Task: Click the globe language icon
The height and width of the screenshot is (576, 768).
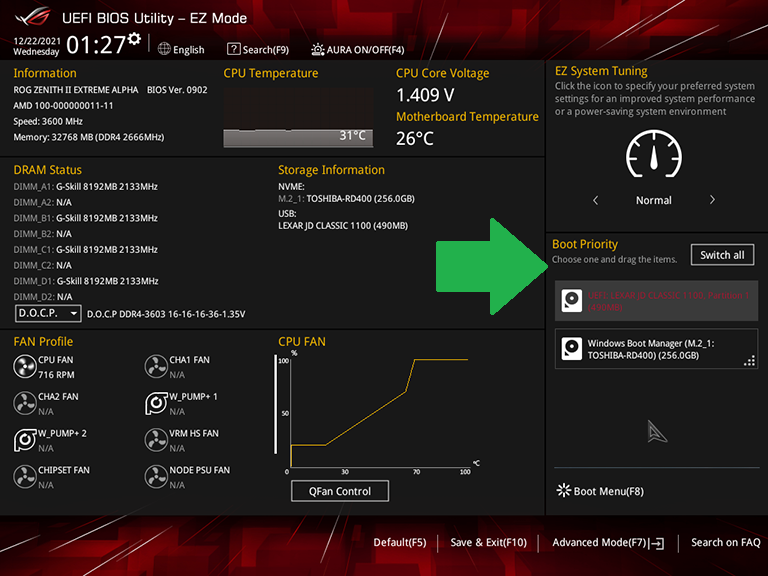Action: tap(164, 49)
